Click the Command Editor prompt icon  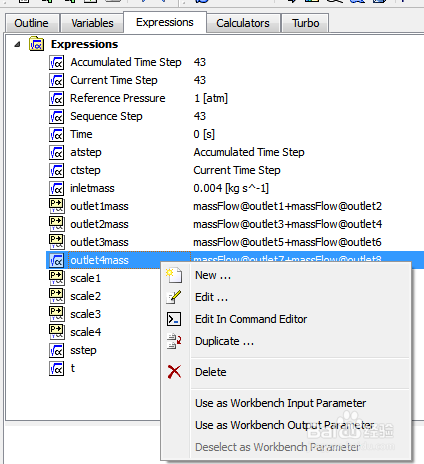point(174,319)
